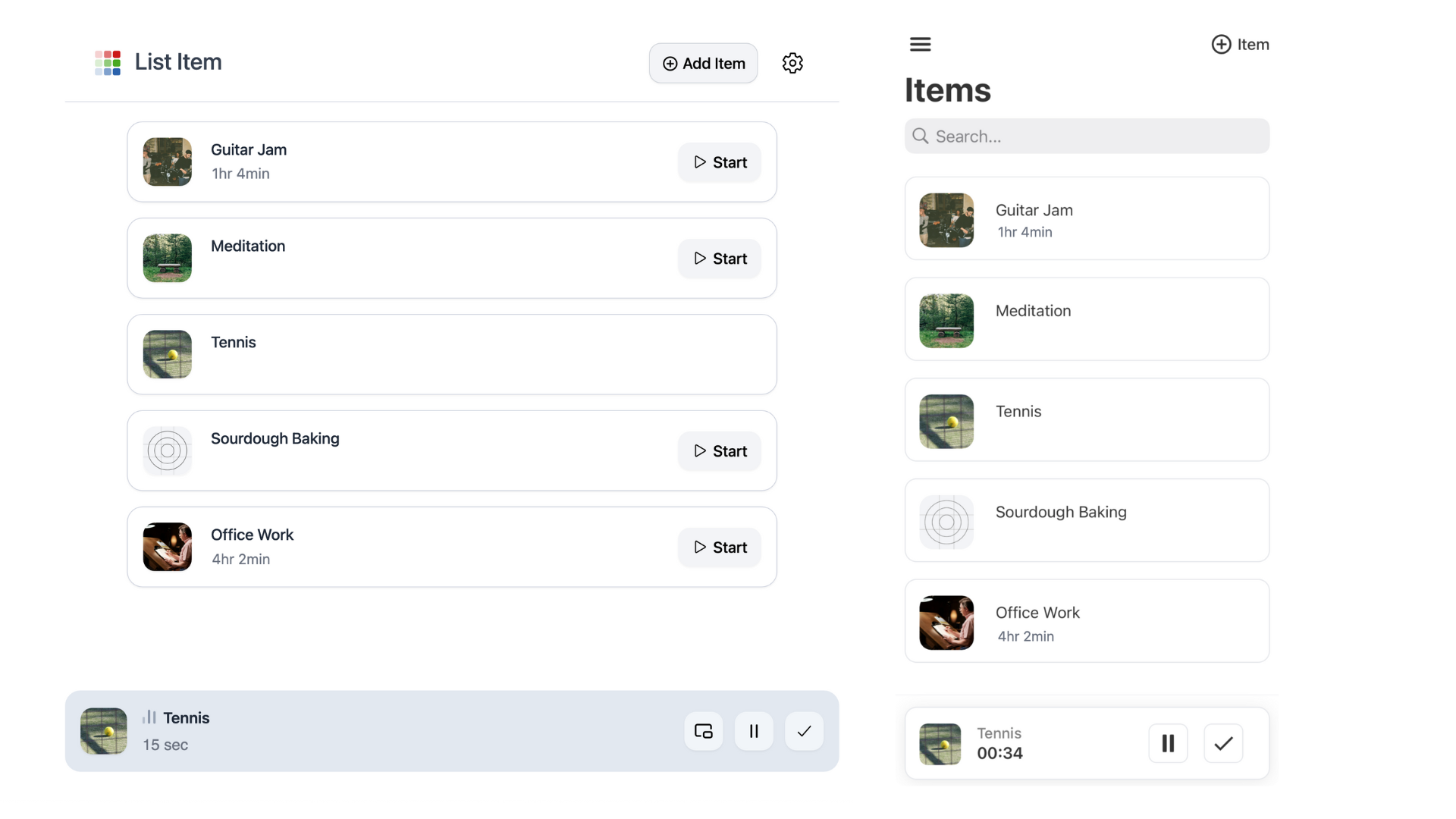The height and width of the screenshot is (819, 1456).
Task: Click the picture-in-picture icon in Tennis bar
Action: (703, 731)
